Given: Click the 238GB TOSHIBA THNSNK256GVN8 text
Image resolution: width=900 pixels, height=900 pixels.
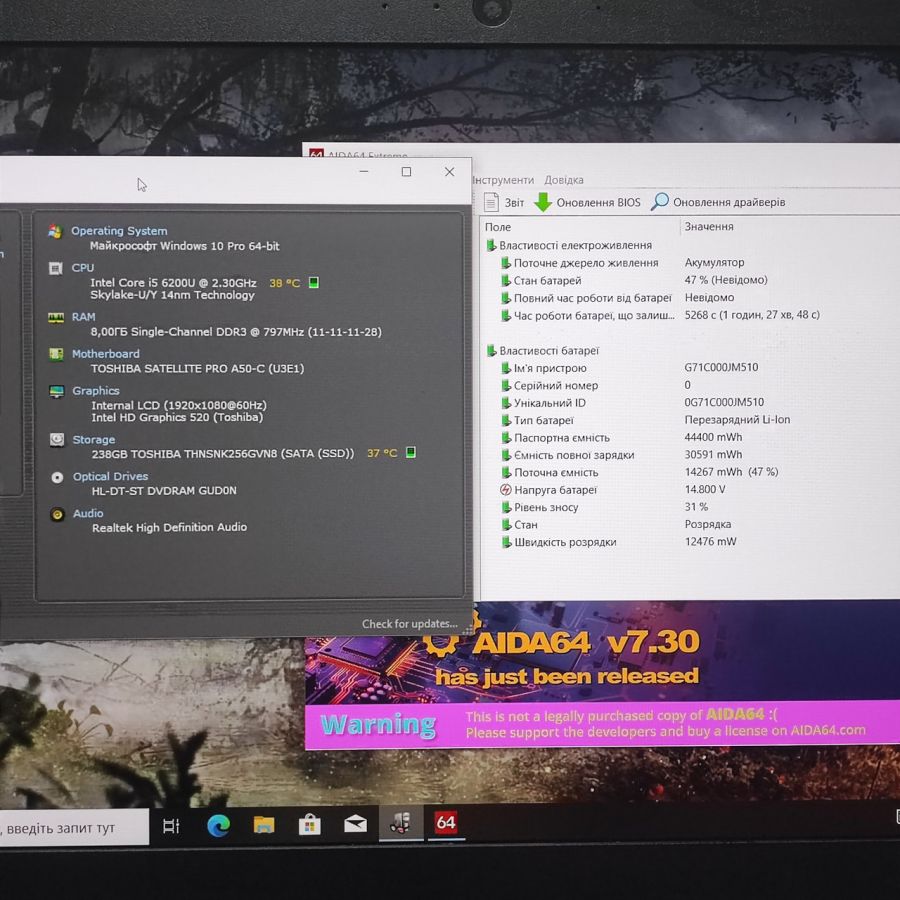Looking at the screenshot, I should (x=223, y=454).
